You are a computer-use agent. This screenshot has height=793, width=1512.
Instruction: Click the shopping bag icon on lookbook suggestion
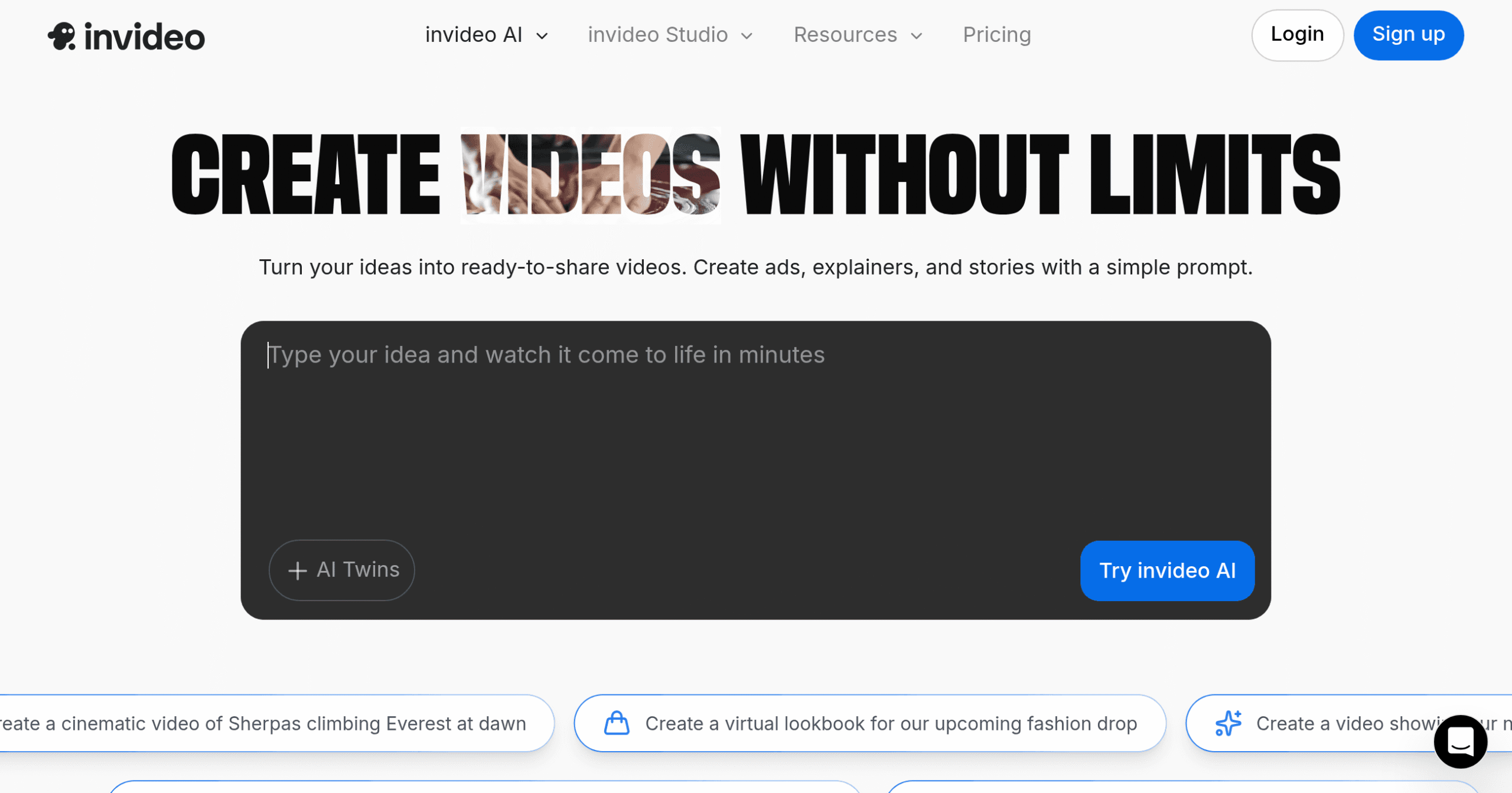point(617,723)
